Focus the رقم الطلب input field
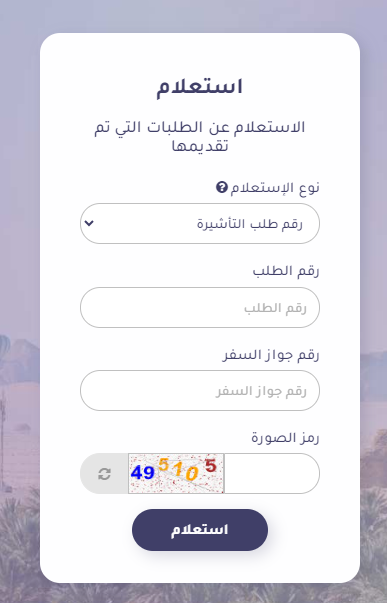This screenshot has width=387, height=603. click(200, 307)
